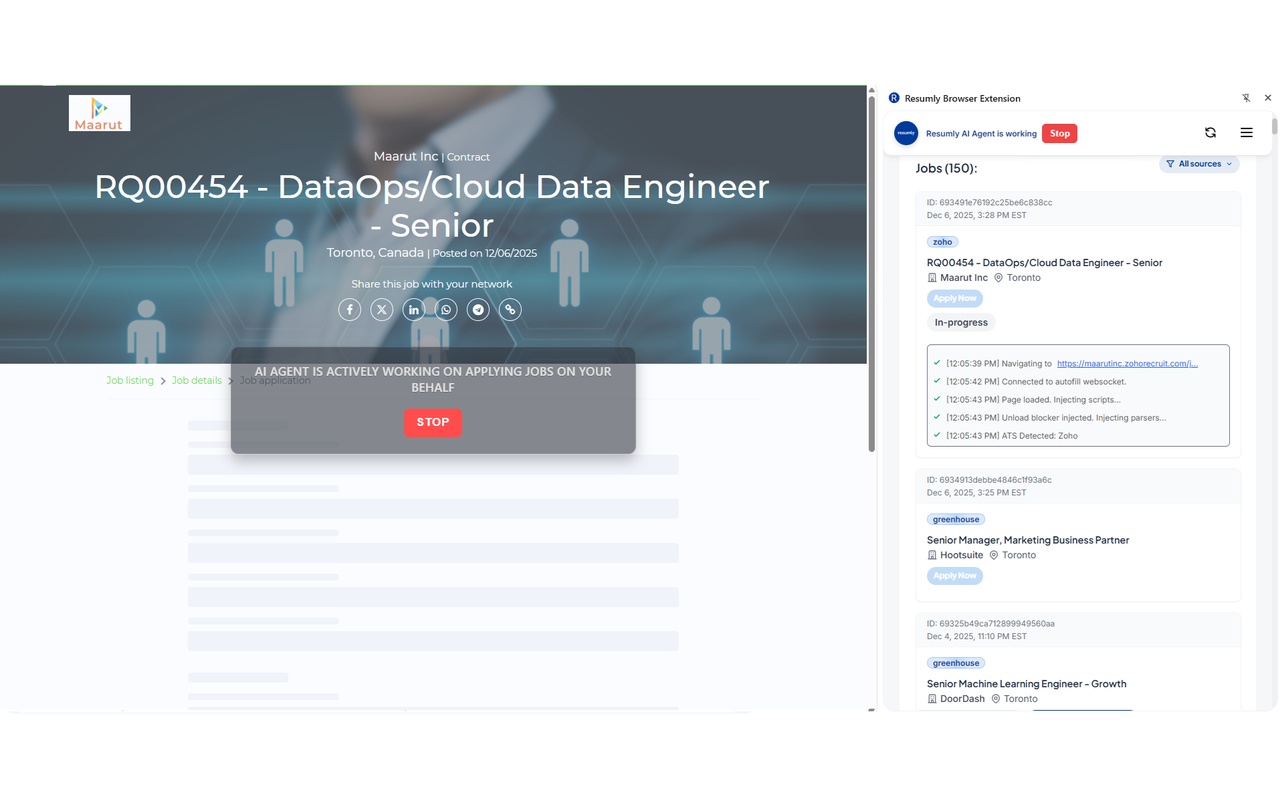Share the job on X (Twitter)
The width and height of the screenshot is (1280, 800).
382,310
